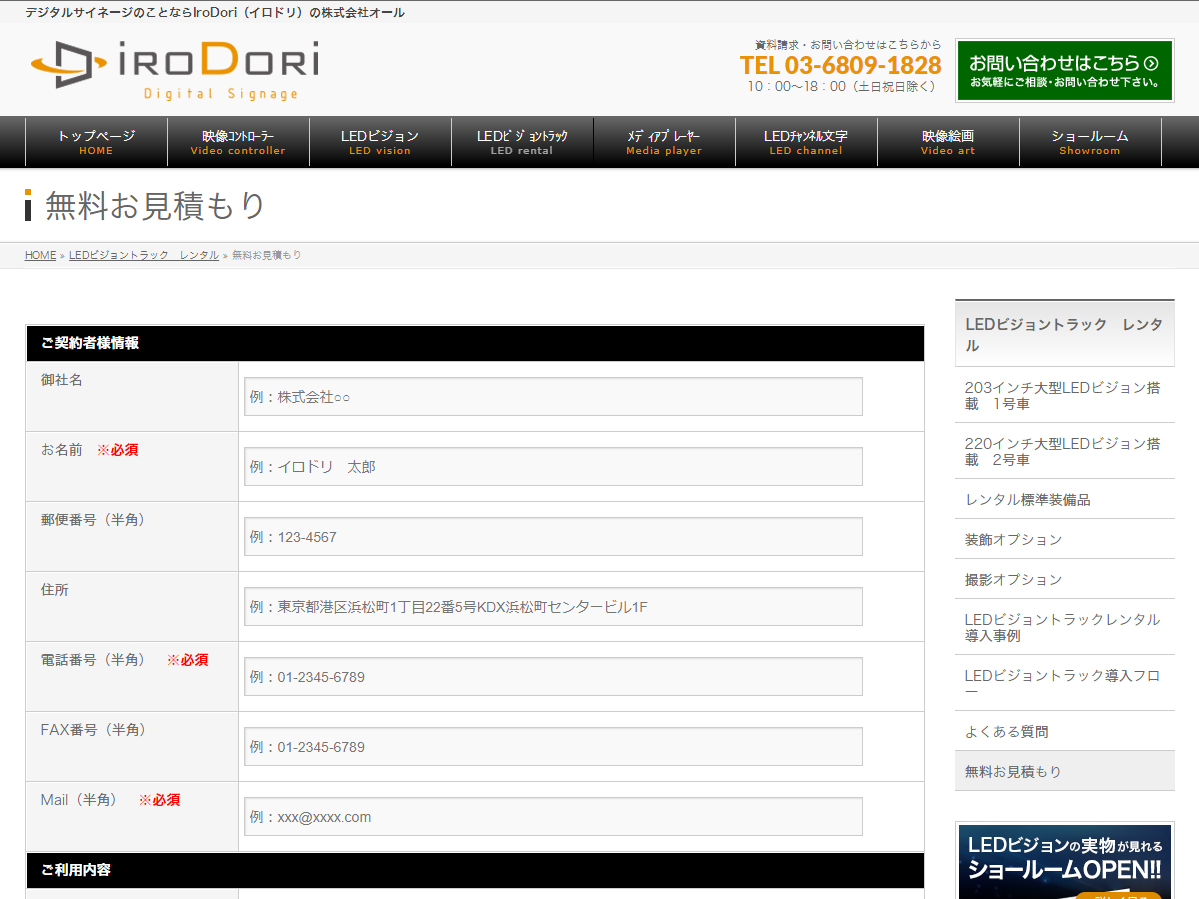
Task: Open the トップページ HOME menu item
Action: pos(96,142)
